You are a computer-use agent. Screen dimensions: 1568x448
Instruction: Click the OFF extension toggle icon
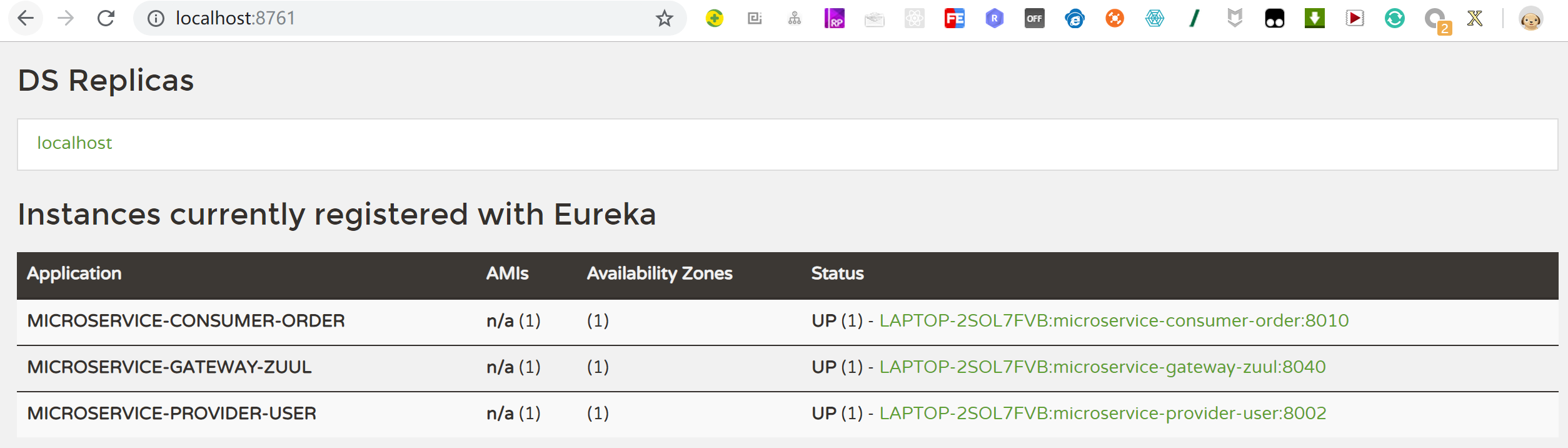tap(1035, 18)
